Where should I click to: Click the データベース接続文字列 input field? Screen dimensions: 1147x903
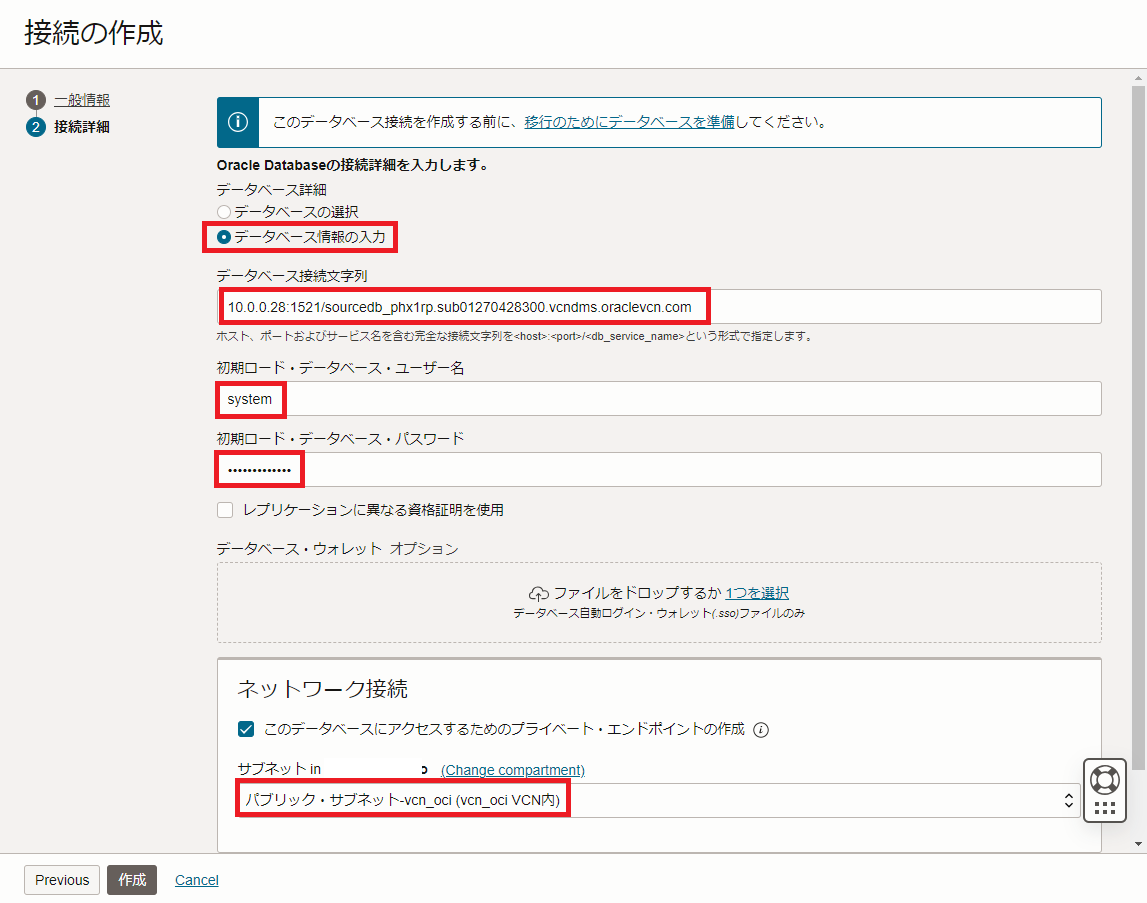(659, 307)
